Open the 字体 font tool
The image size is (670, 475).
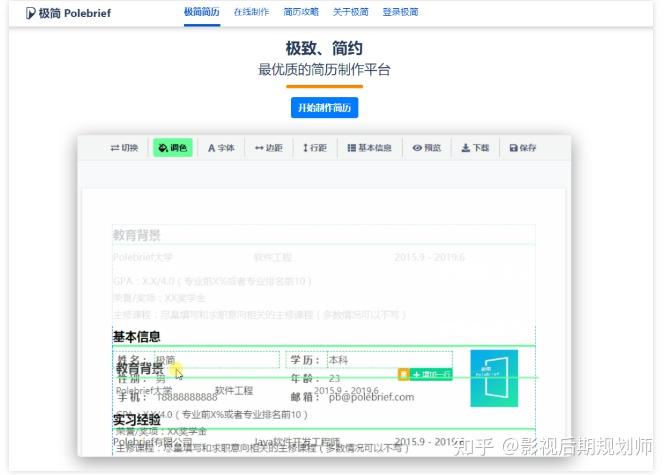221,148
